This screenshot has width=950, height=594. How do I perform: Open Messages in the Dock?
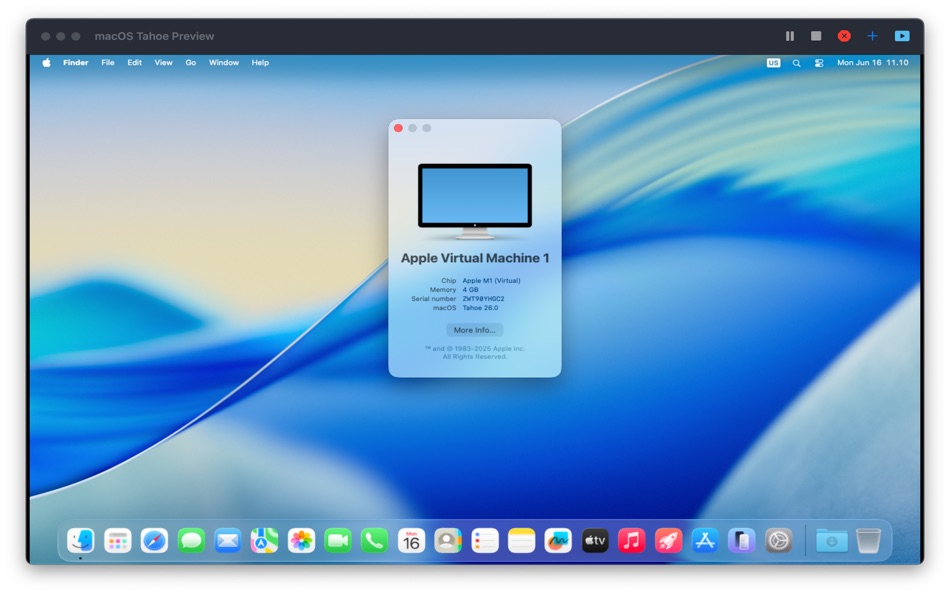click(191, 540)
